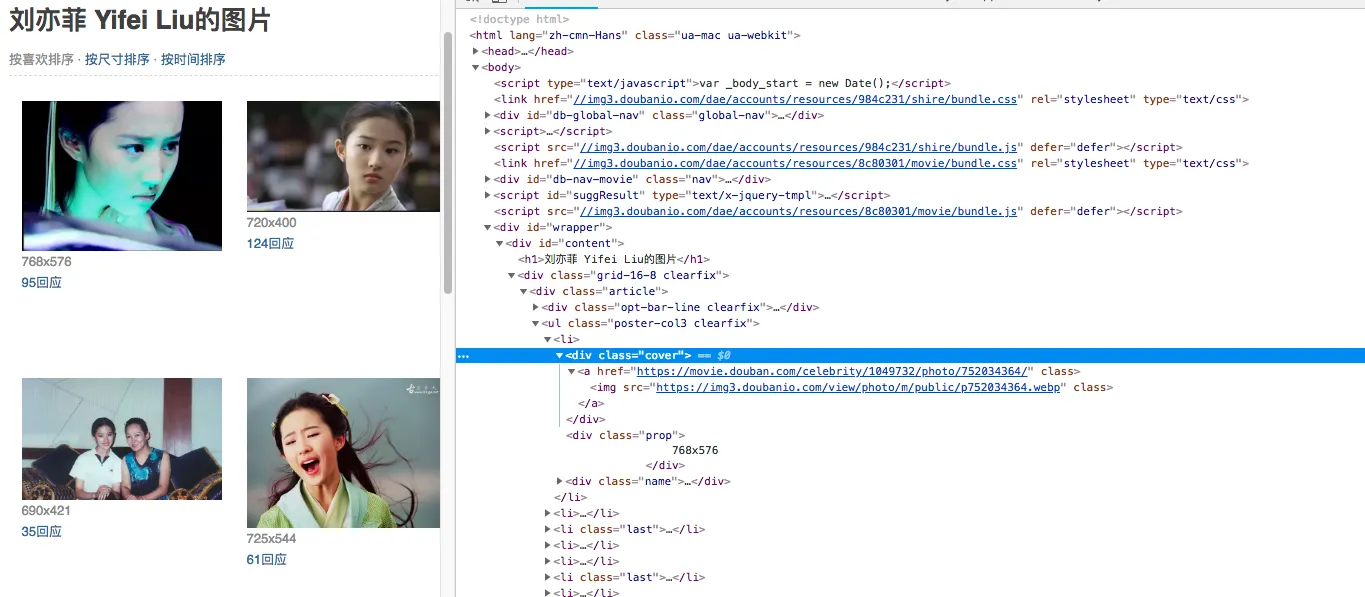Viewport: 1365px width, 597px height.
Task: Collapse the content div node
Action: (500, 243)
